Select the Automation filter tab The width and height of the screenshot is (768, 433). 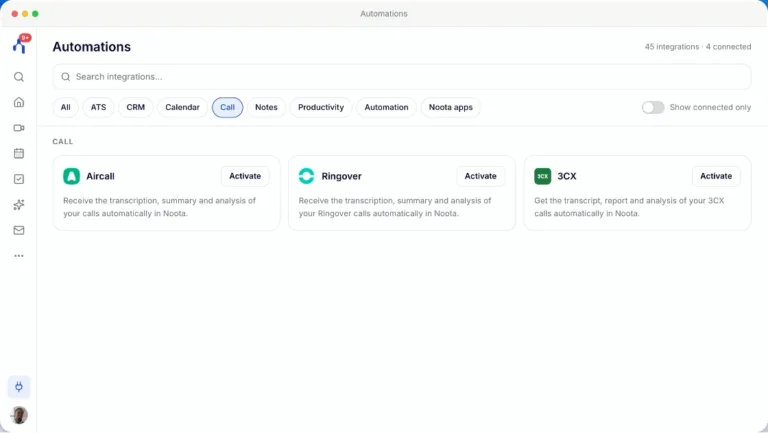[386, 107]
